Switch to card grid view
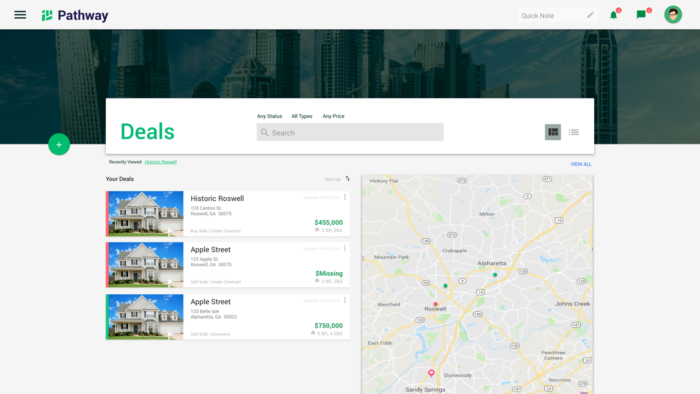700x394 pixels. (553, 132)
